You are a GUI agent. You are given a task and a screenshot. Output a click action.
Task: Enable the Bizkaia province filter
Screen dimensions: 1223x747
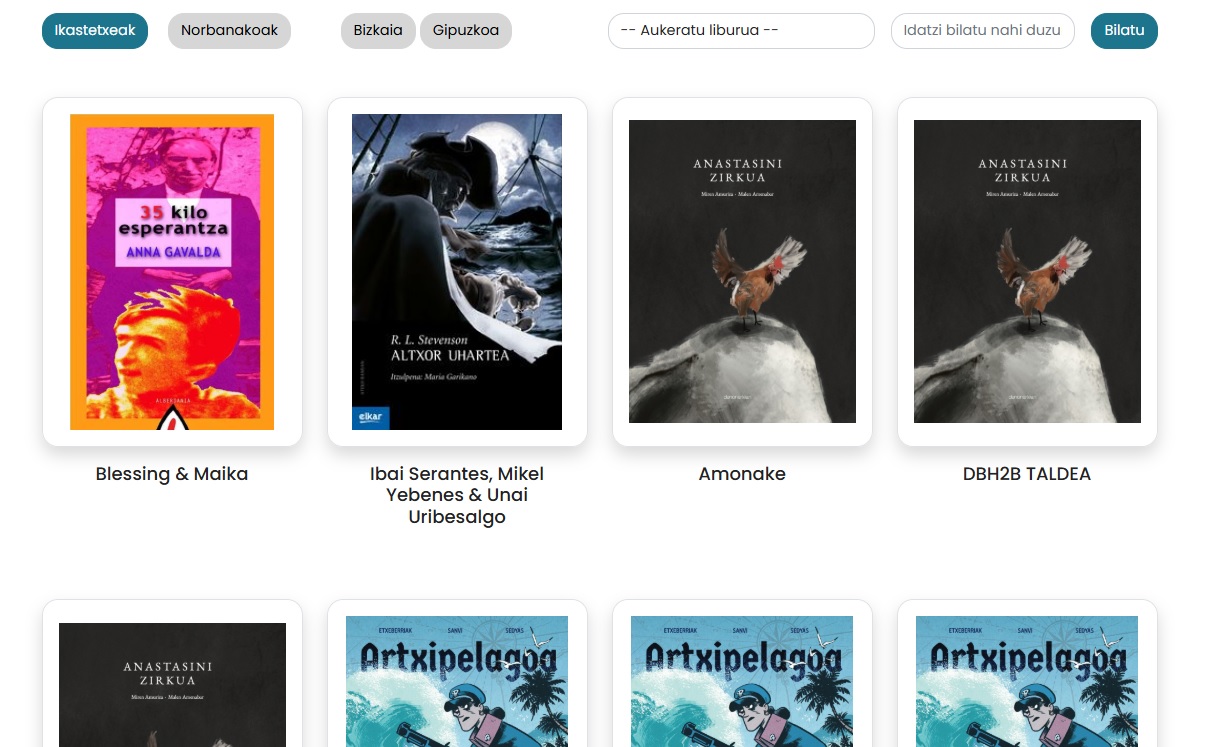(378, 30)
